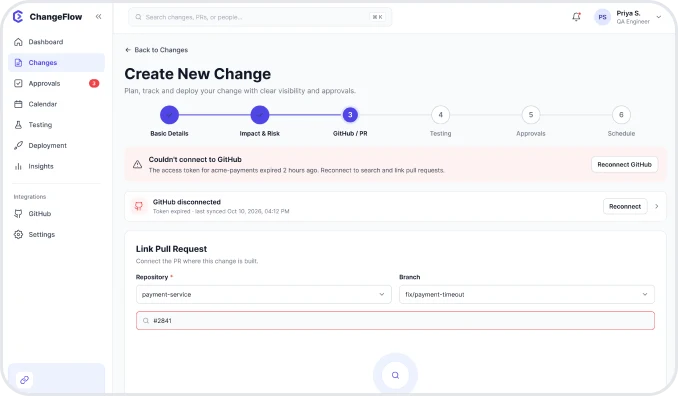678x396 pixels.
Task: Click Reconnect in GitHub disconnected card
Action: coord(625,207)
